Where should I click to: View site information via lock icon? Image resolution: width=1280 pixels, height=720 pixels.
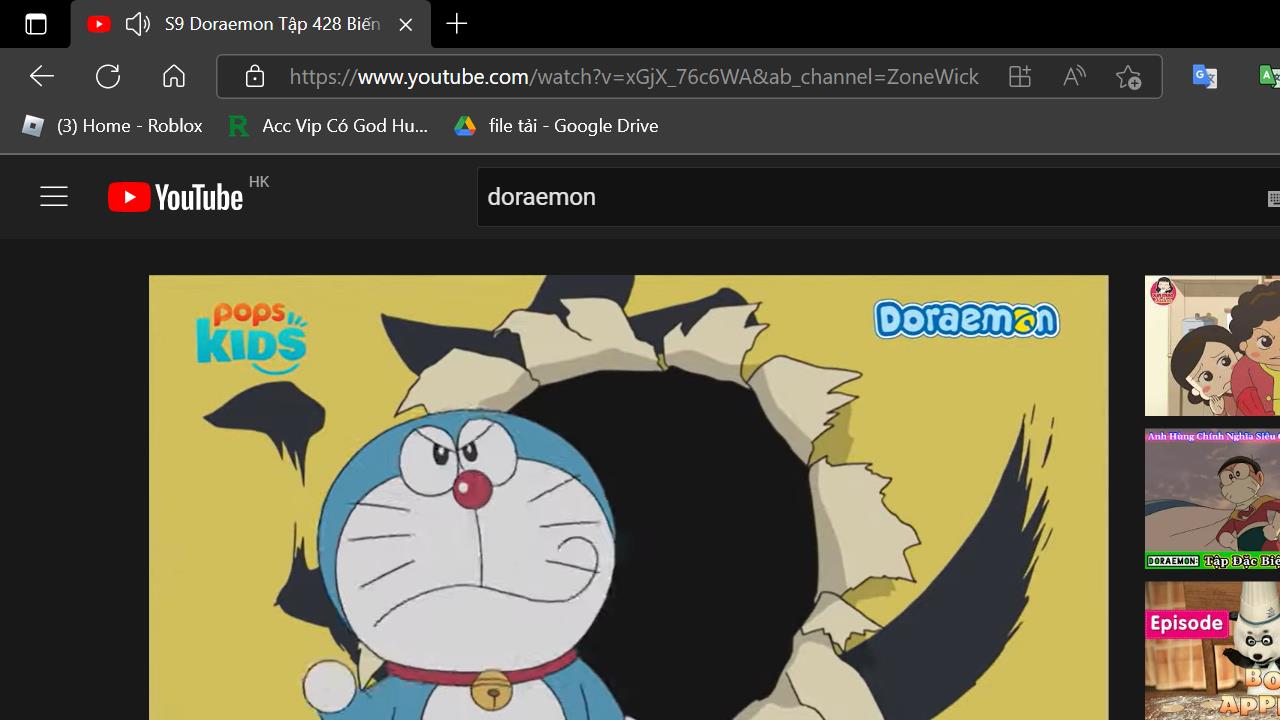tap(255, 76)
